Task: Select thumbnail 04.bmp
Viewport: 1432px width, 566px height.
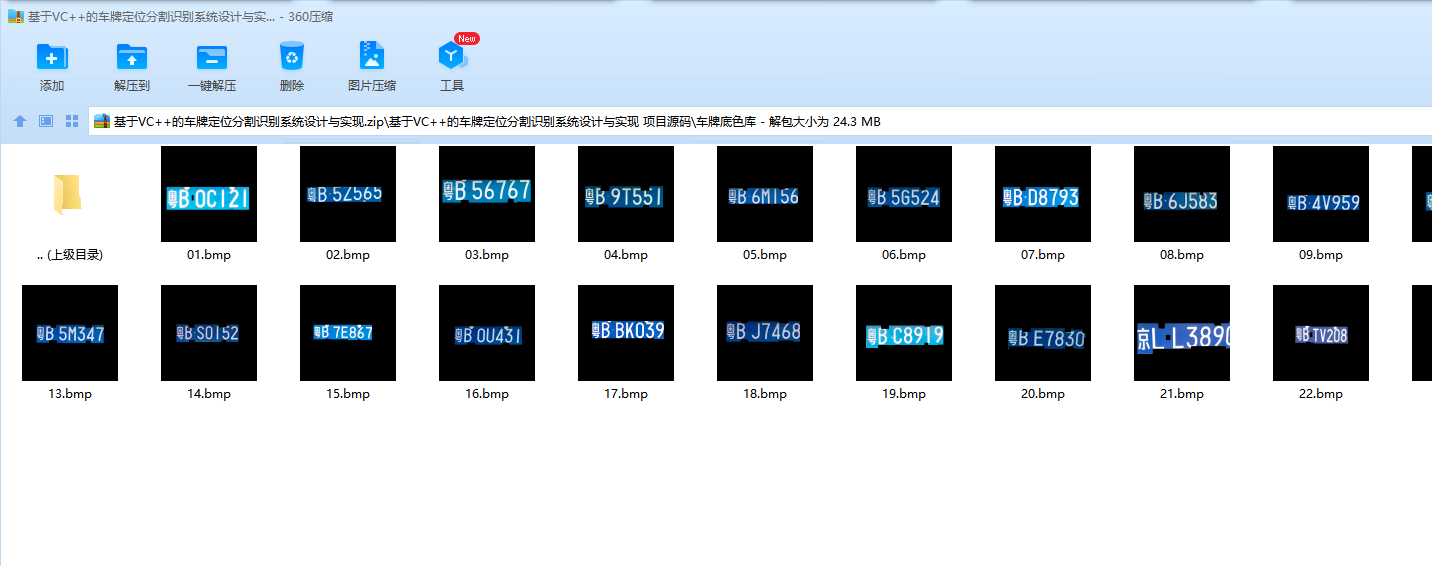Action: 626,194
